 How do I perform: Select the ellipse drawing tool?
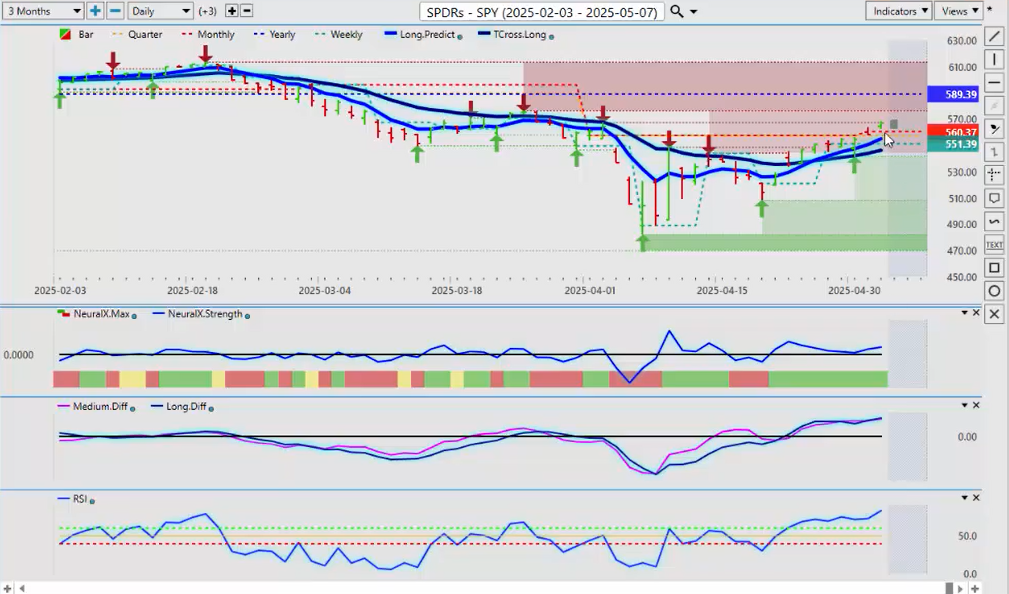pos(994,291)
